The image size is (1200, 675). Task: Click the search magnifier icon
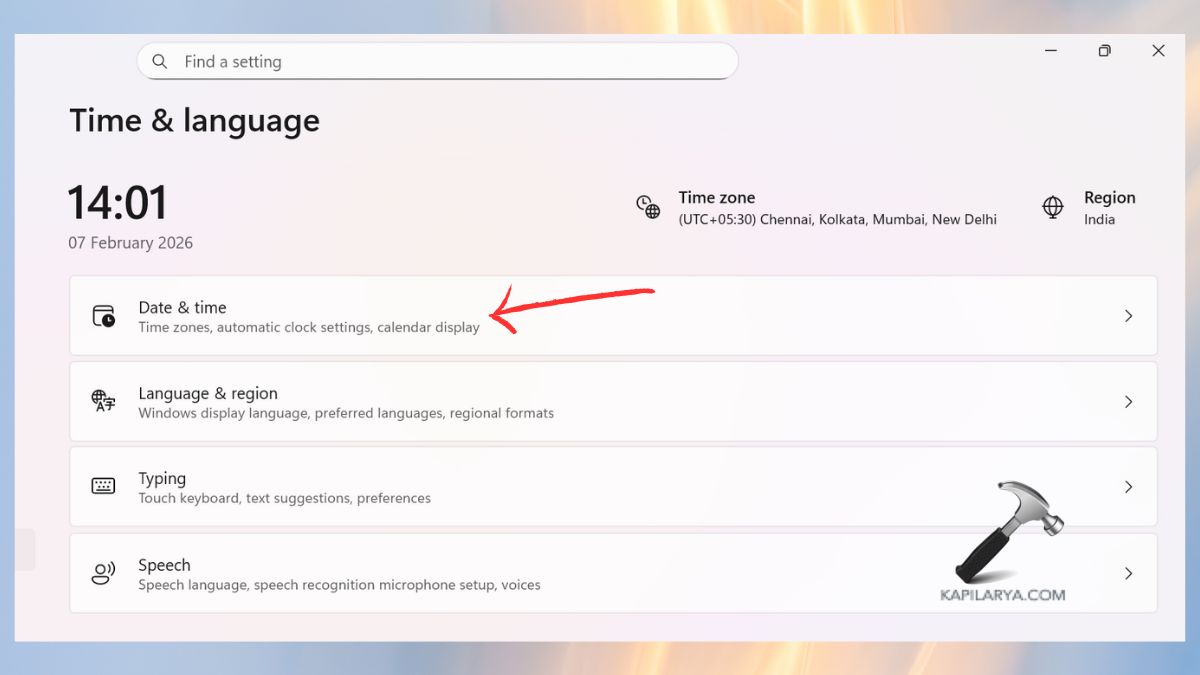pyautogui.click(x=160, y=61)
